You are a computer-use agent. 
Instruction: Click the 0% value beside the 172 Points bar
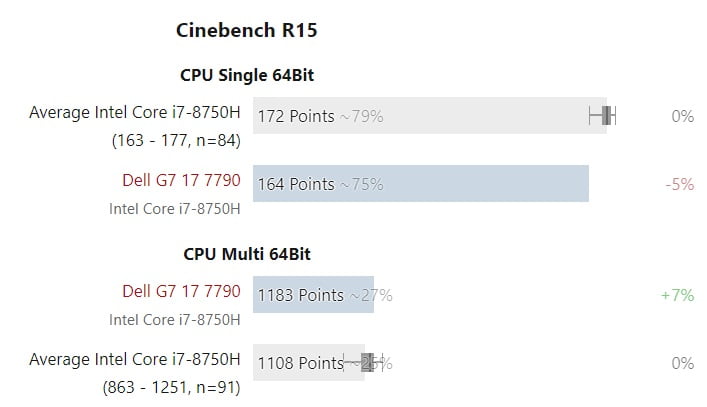coord(682,116)
